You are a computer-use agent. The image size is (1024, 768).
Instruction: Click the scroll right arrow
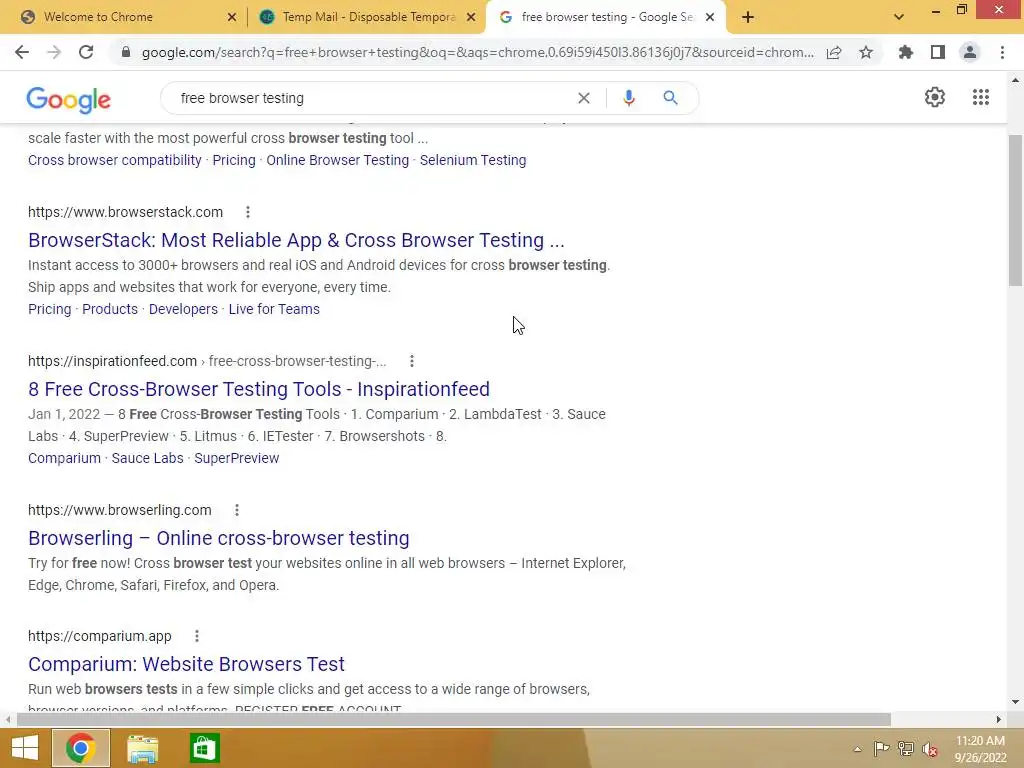(x=998, y=719)
